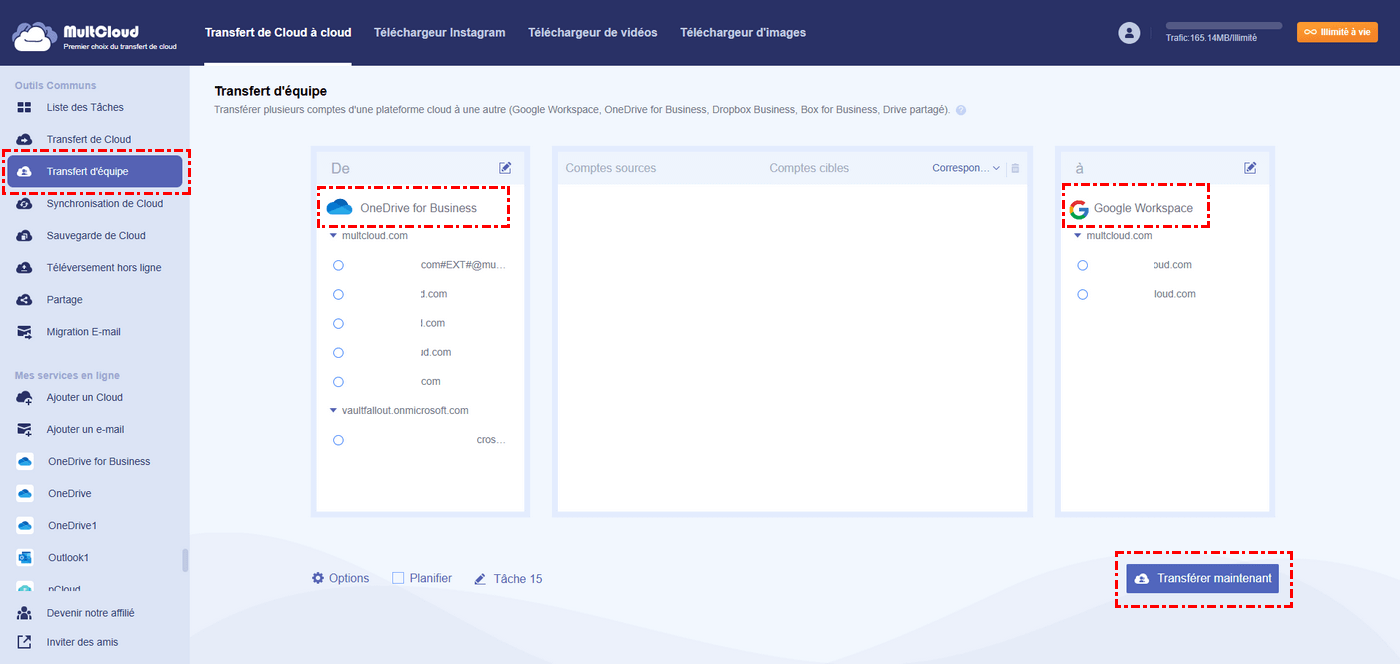Click the Partage share icon

click(24, 299)
